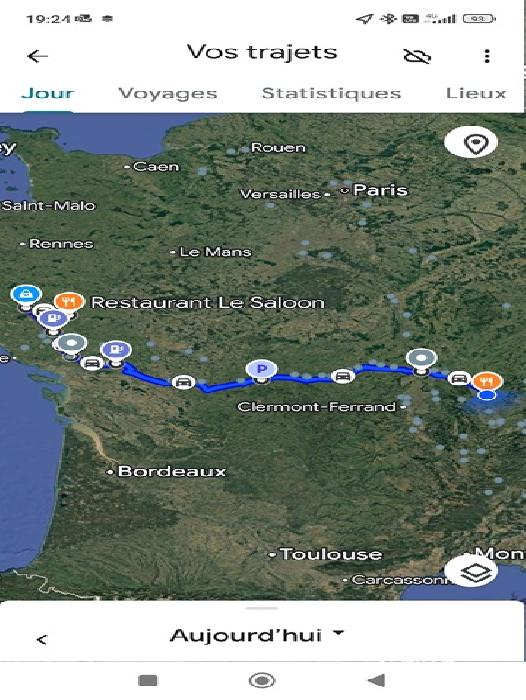Go to previous day with left chevron

pos(42,639)
